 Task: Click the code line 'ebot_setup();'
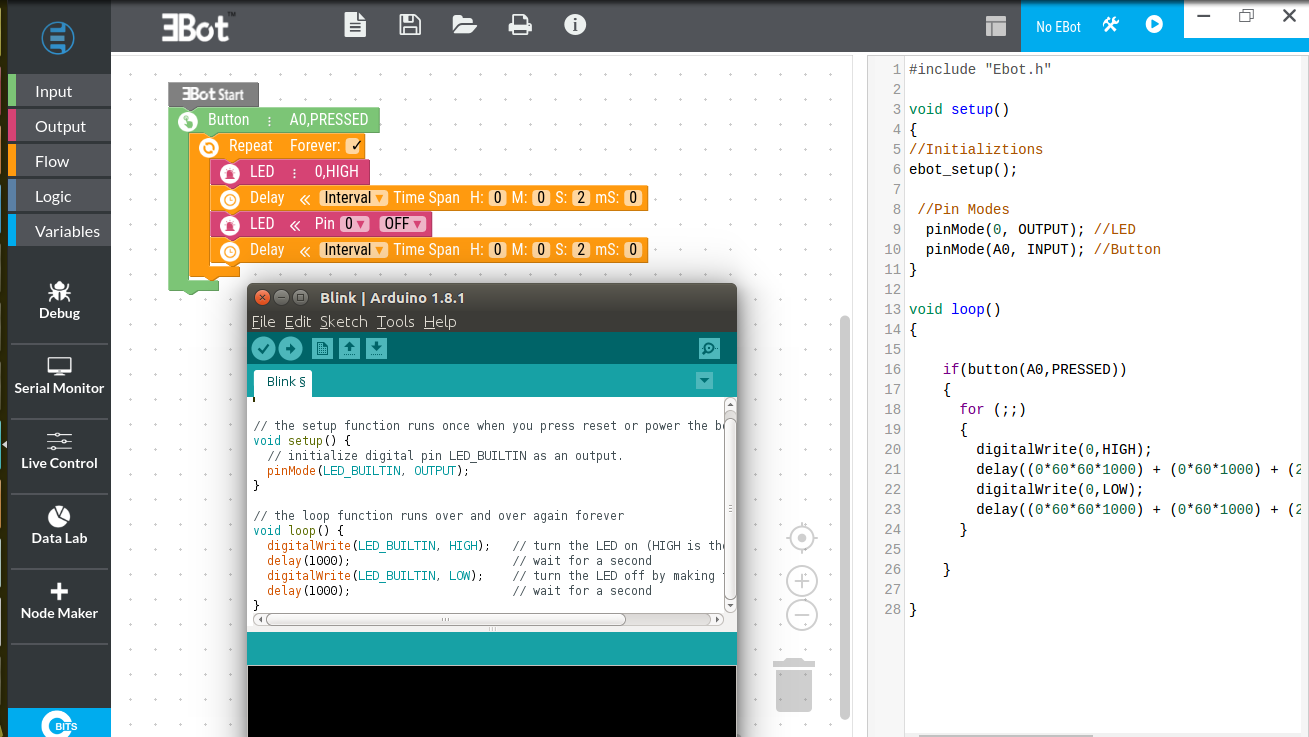click(x=963, y=169)
